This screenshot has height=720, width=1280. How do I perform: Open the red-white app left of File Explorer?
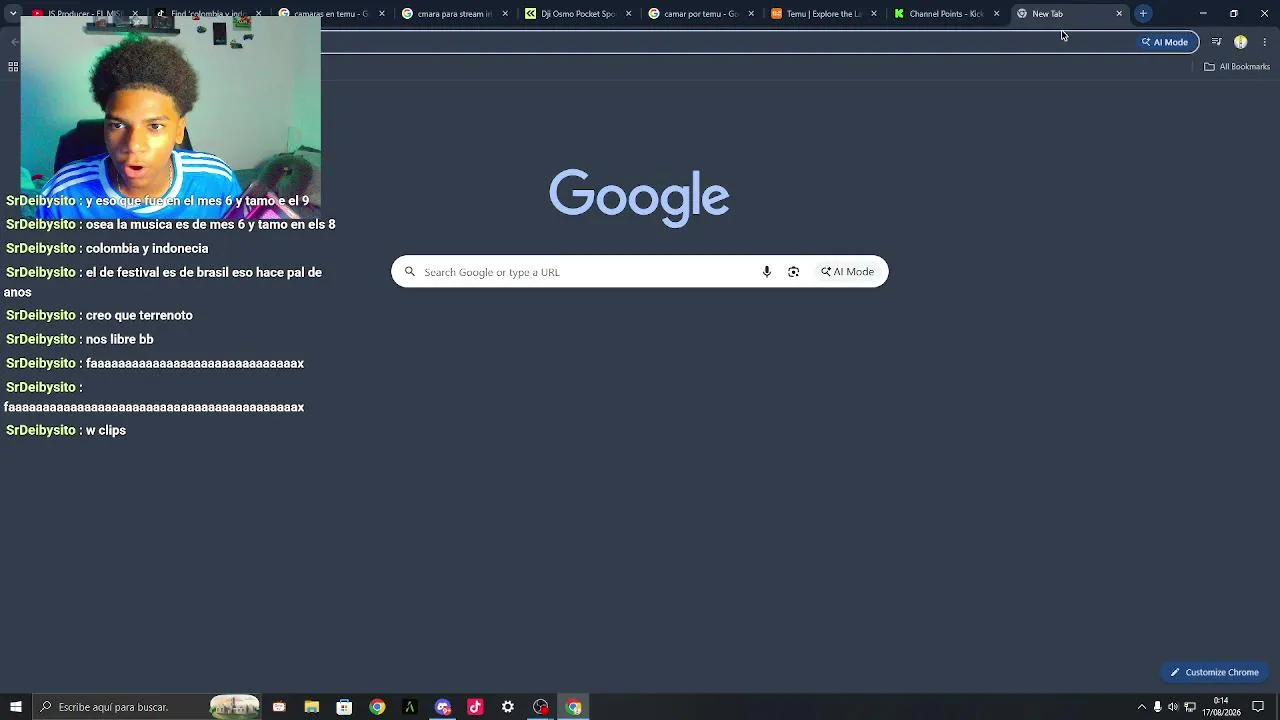pyautogui.click(x=279, y=707)
